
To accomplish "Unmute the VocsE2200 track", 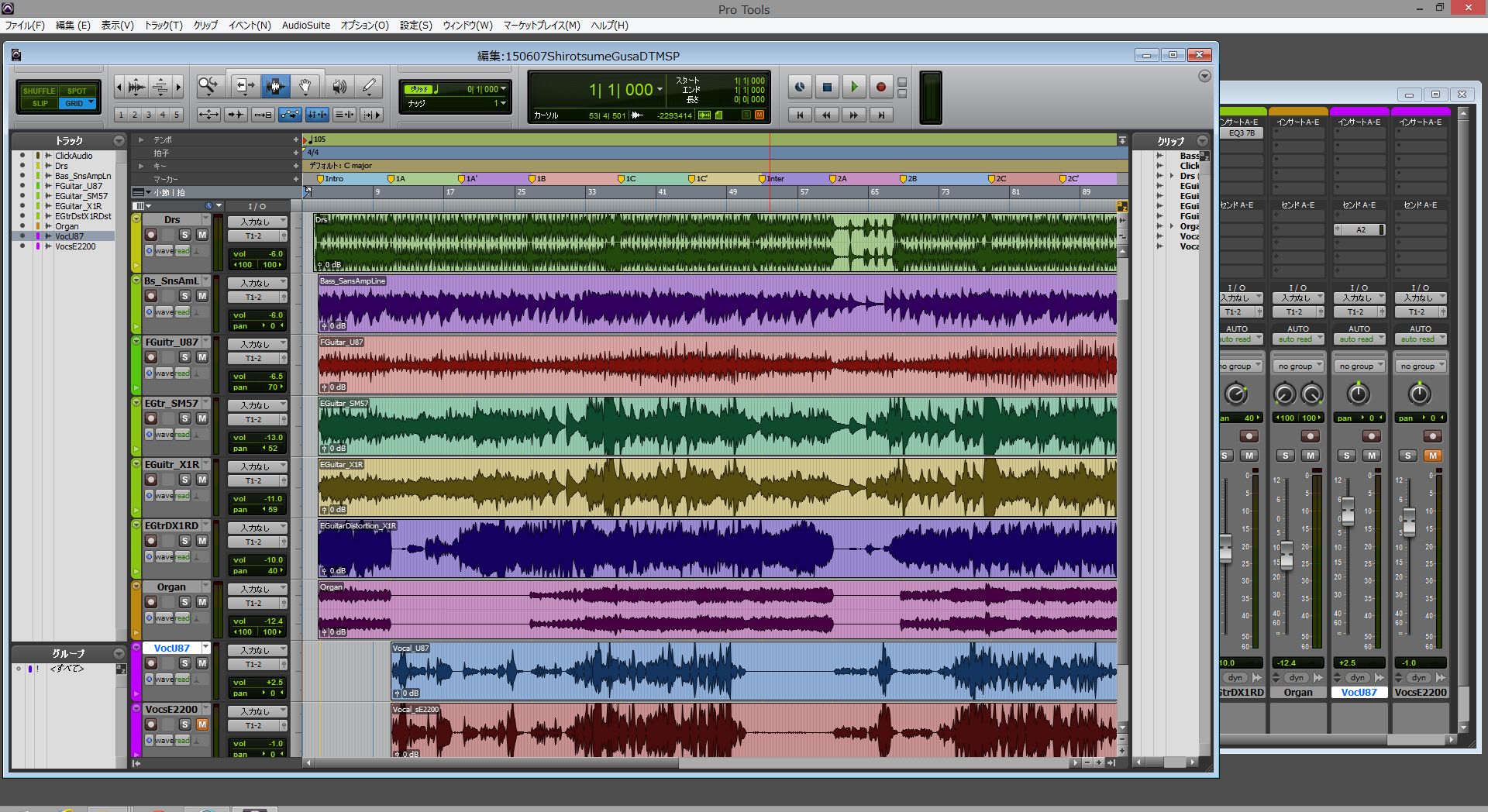I will click(202, 724).
